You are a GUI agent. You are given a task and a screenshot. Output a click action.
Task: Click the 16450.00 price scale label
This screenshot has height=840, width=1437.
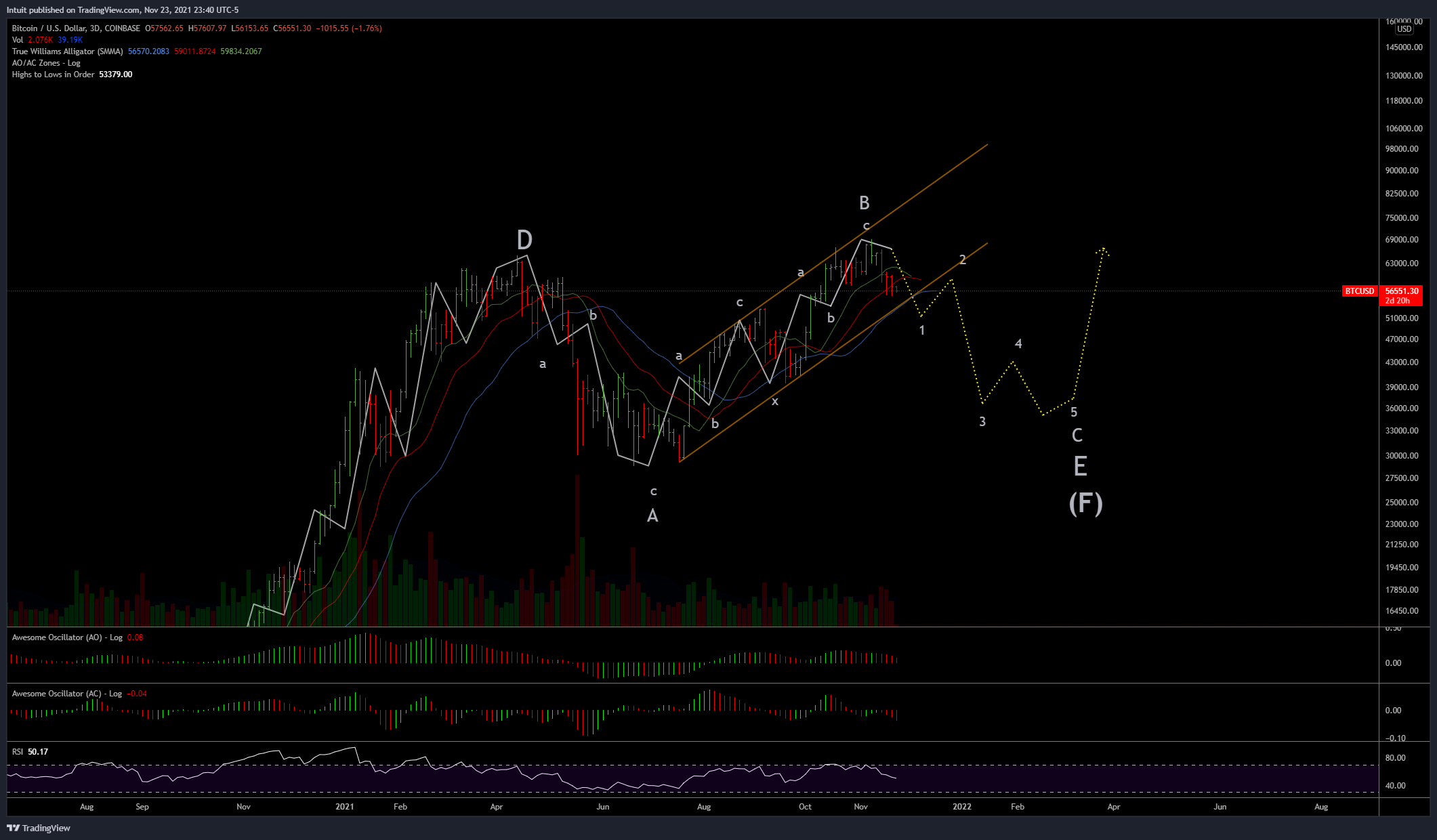click(x=1402, y=611)
